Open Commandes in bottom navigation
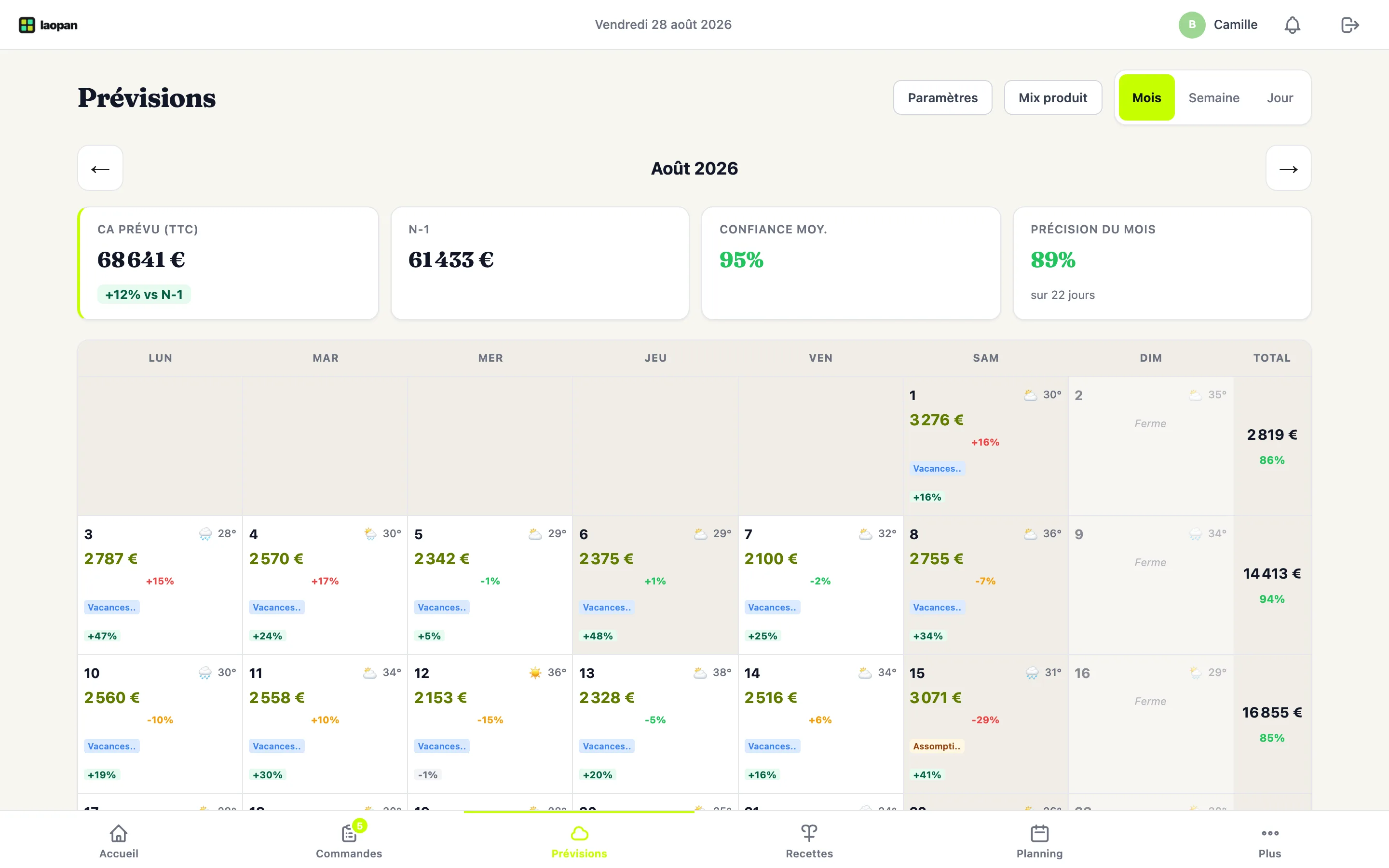The image size is (1389, 868). (x=349, y=841)
